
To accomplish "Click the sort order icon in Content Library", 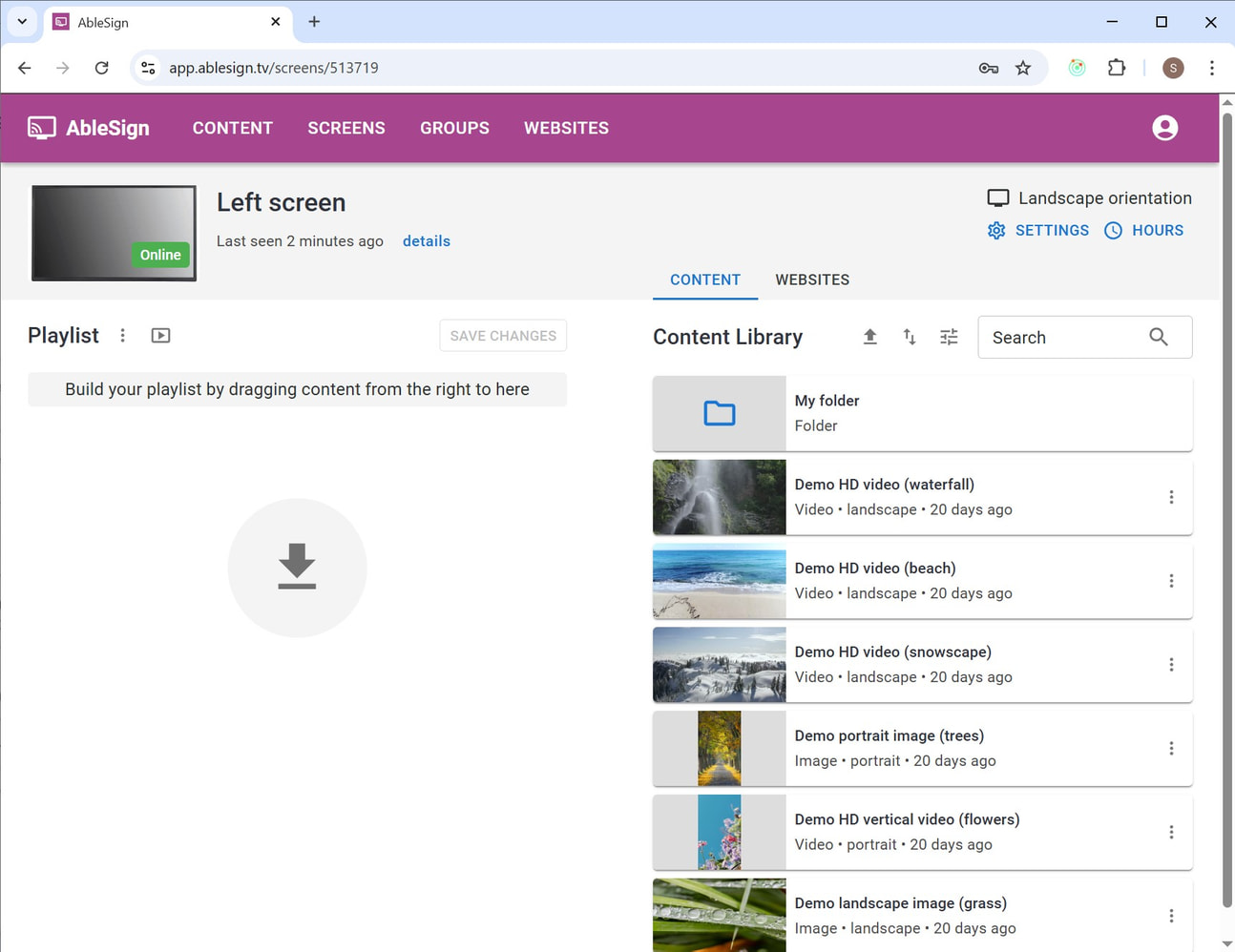I will [x=909, y=337].
